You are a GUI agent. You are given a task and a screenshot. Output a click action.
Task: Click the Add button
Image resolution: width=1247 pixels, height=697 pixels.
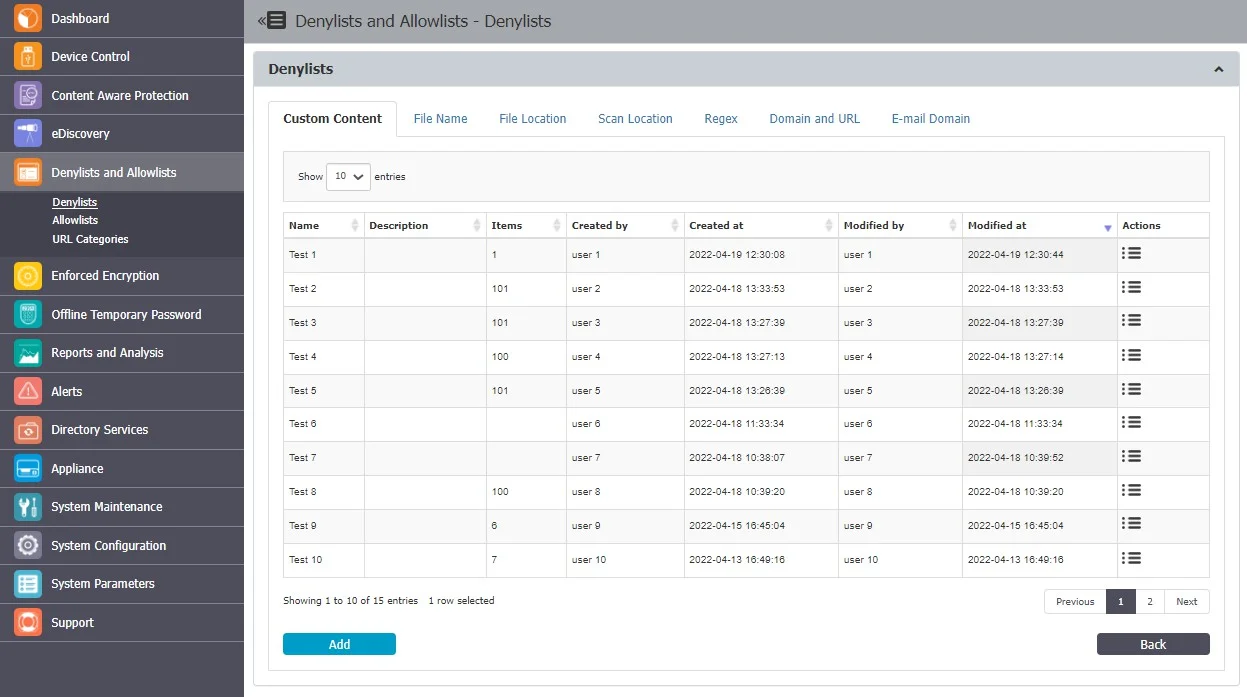339,644
